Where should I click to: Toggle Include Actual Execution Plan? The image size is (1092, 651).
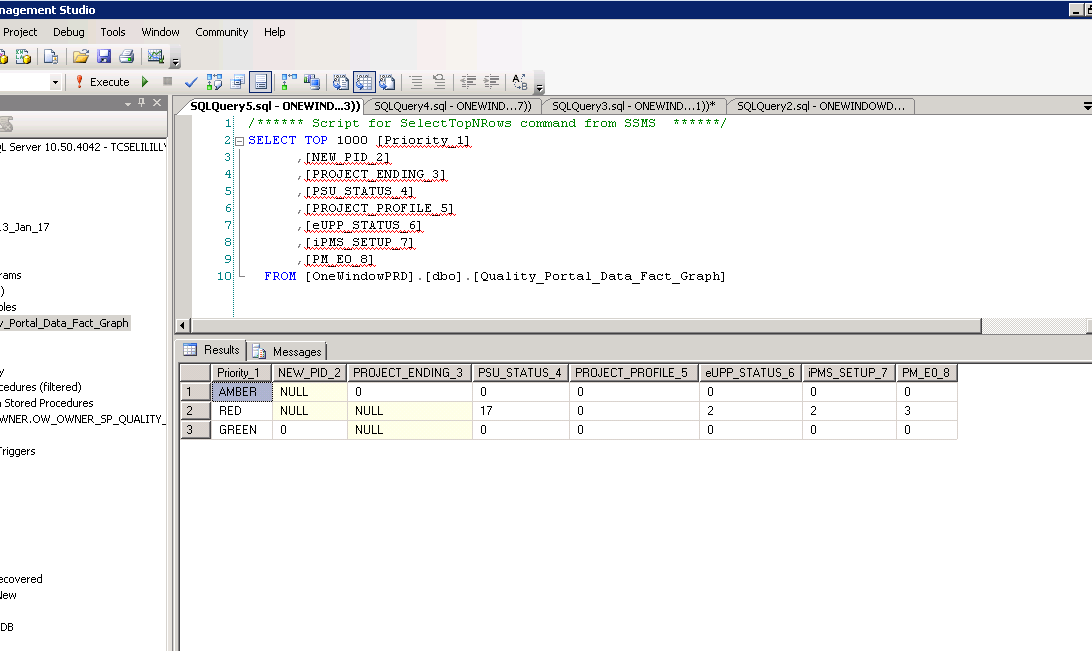[289, 82]
